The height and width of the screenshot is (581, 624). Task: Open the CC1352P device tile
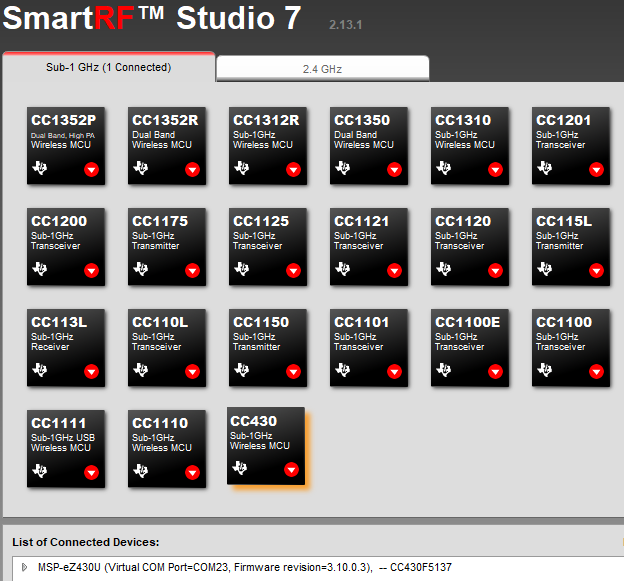point(66,146)
